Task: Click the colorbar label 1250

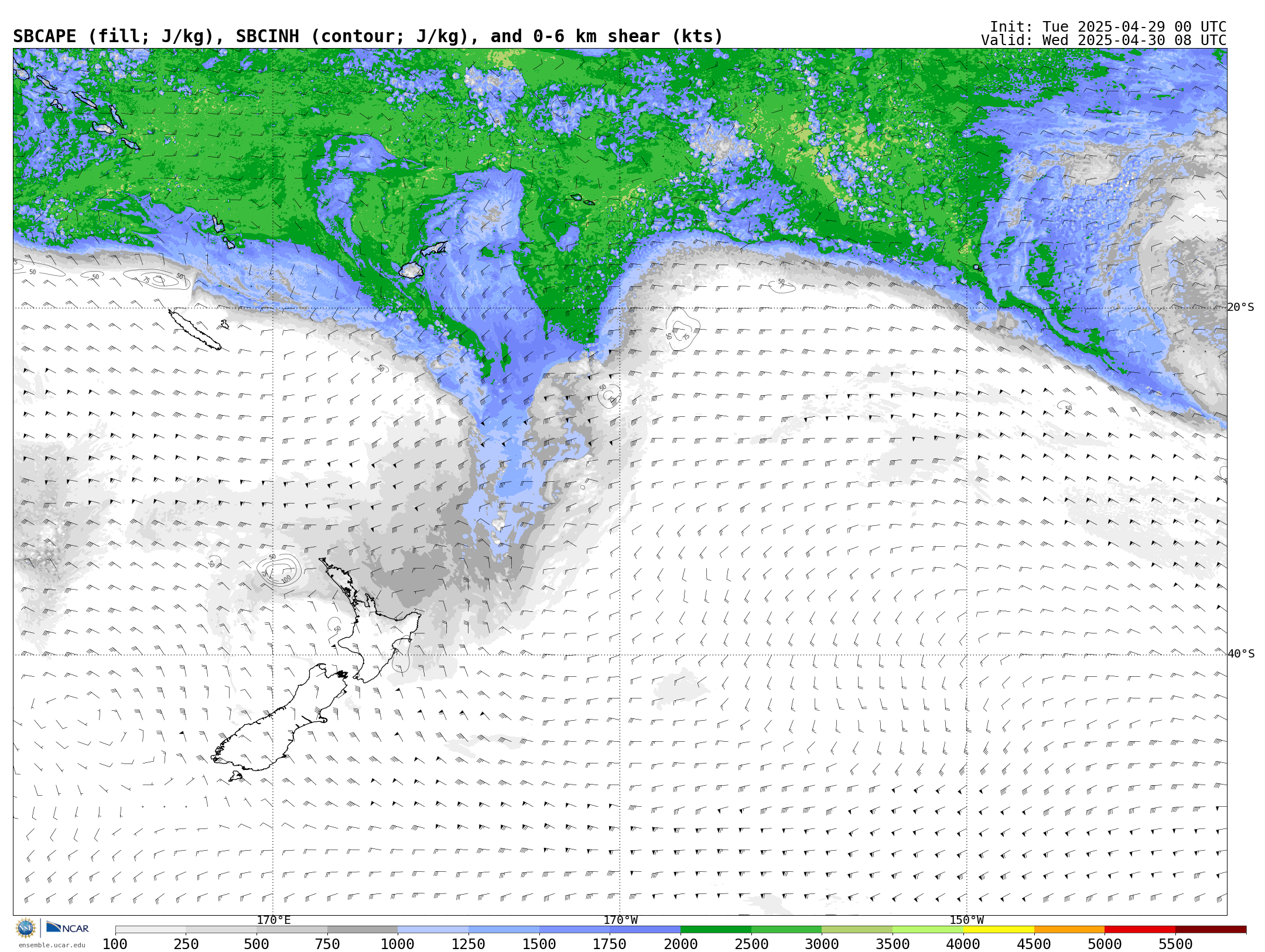Action: (469, 944)
